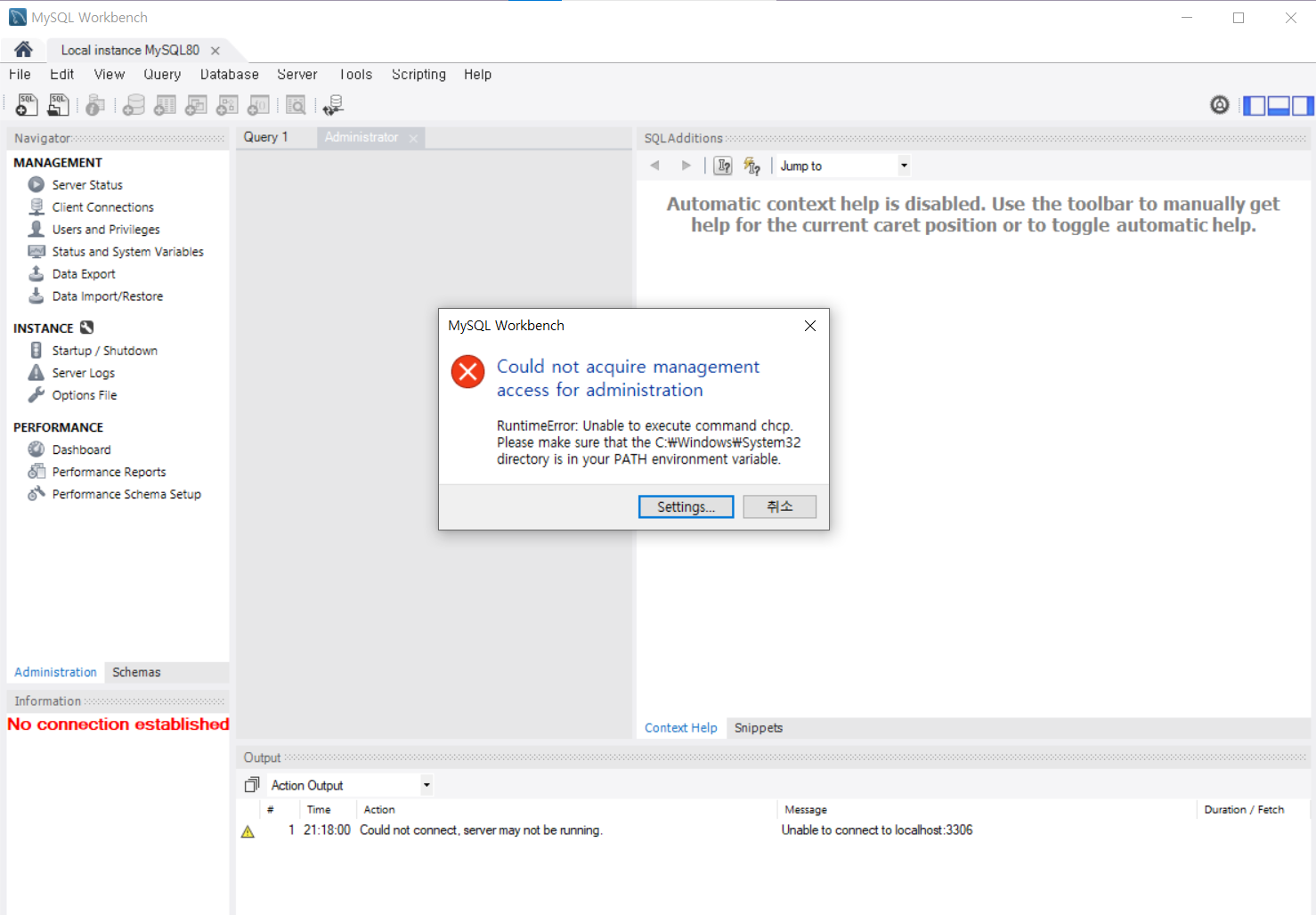Click the warning icon in output row 1
The height and width of the screenshot is (915, 1316).
[x=248, y=831]
